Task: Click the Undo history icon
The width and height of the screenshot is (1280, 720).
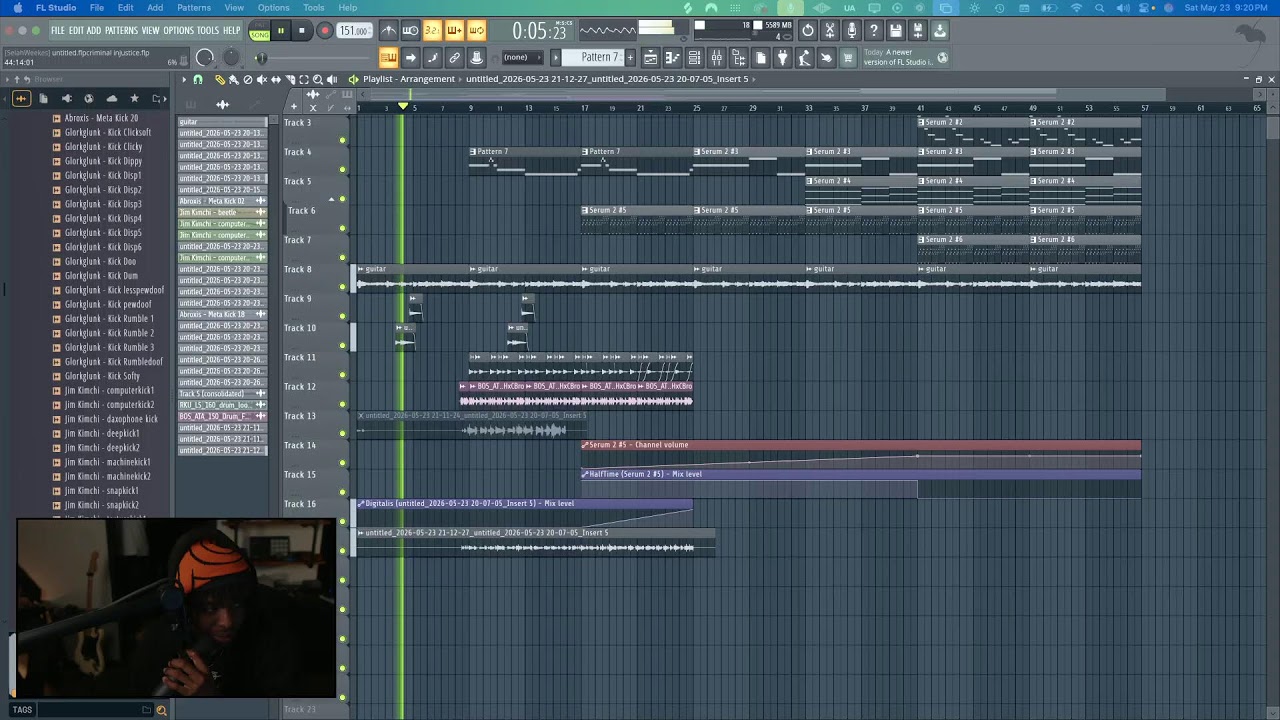Action: (x=808, y=31)
